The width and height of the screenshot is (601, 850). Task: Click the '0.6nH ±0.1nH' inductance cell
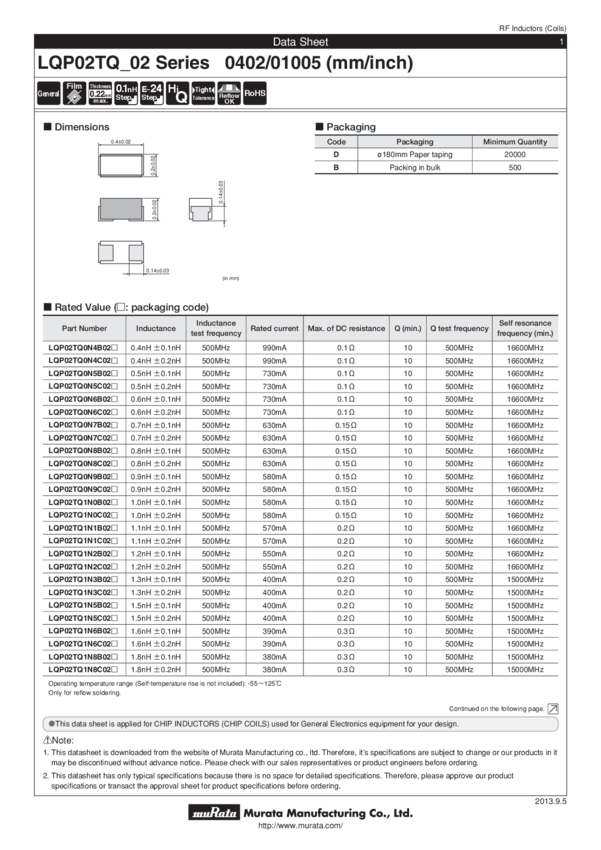coord(156,399)
